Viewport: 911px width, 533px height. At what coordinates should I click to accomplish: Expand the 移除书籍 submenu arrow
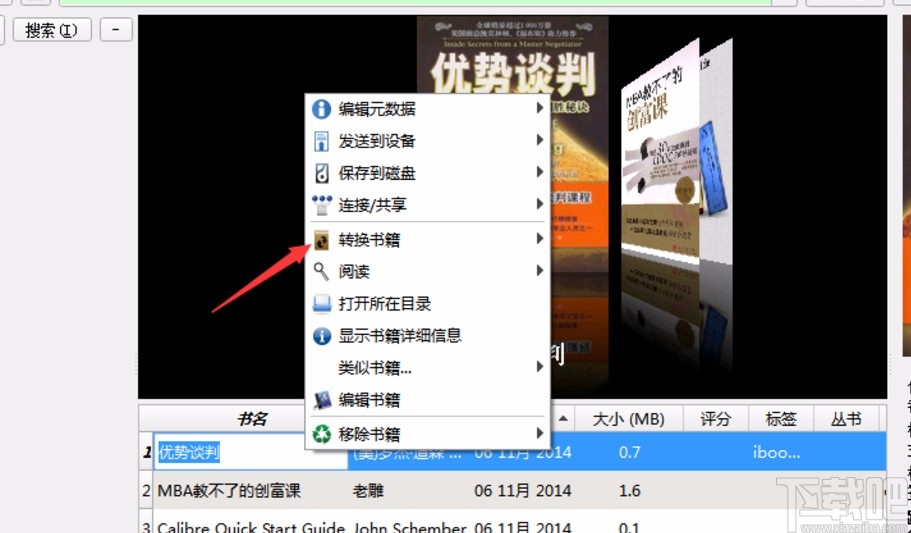coord(540,433)
